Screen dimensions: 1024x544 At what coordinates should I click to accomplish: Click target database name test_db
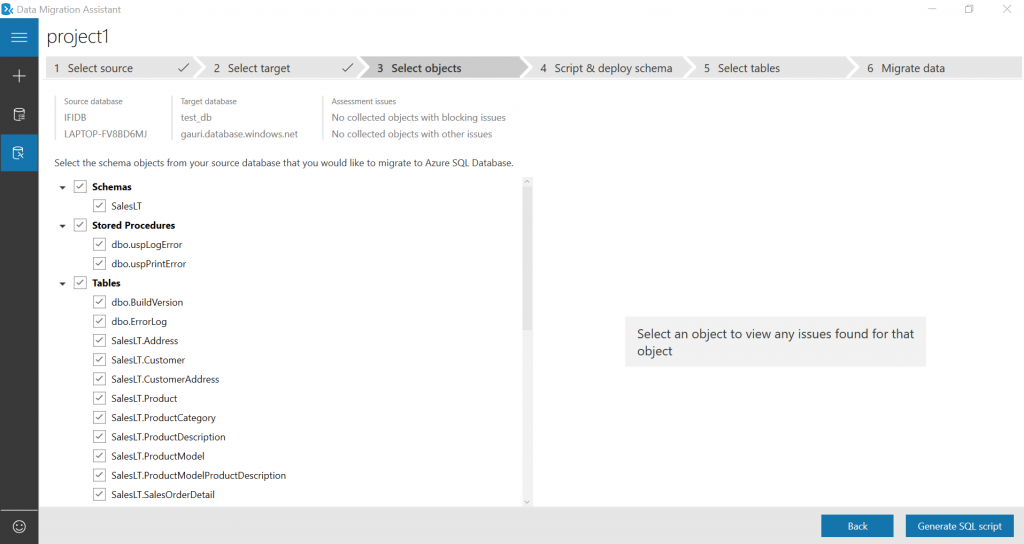196,118
